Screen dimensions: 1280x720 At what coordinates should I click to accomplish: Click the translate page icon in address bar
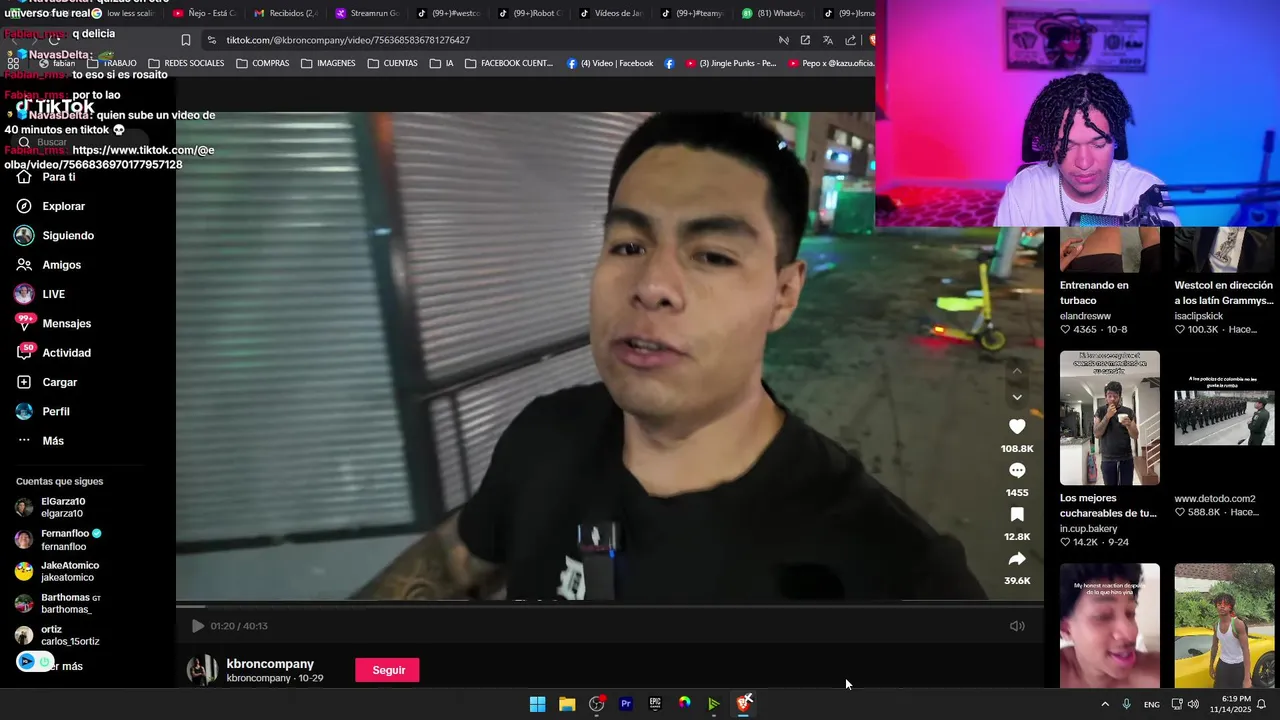828,40
